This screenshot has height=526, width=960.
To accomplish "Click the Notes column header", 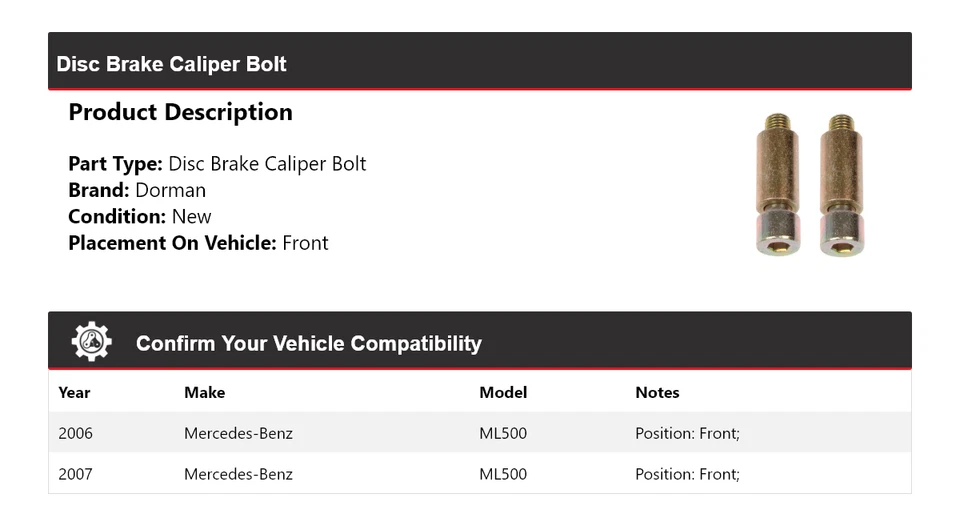I will 657,393.
